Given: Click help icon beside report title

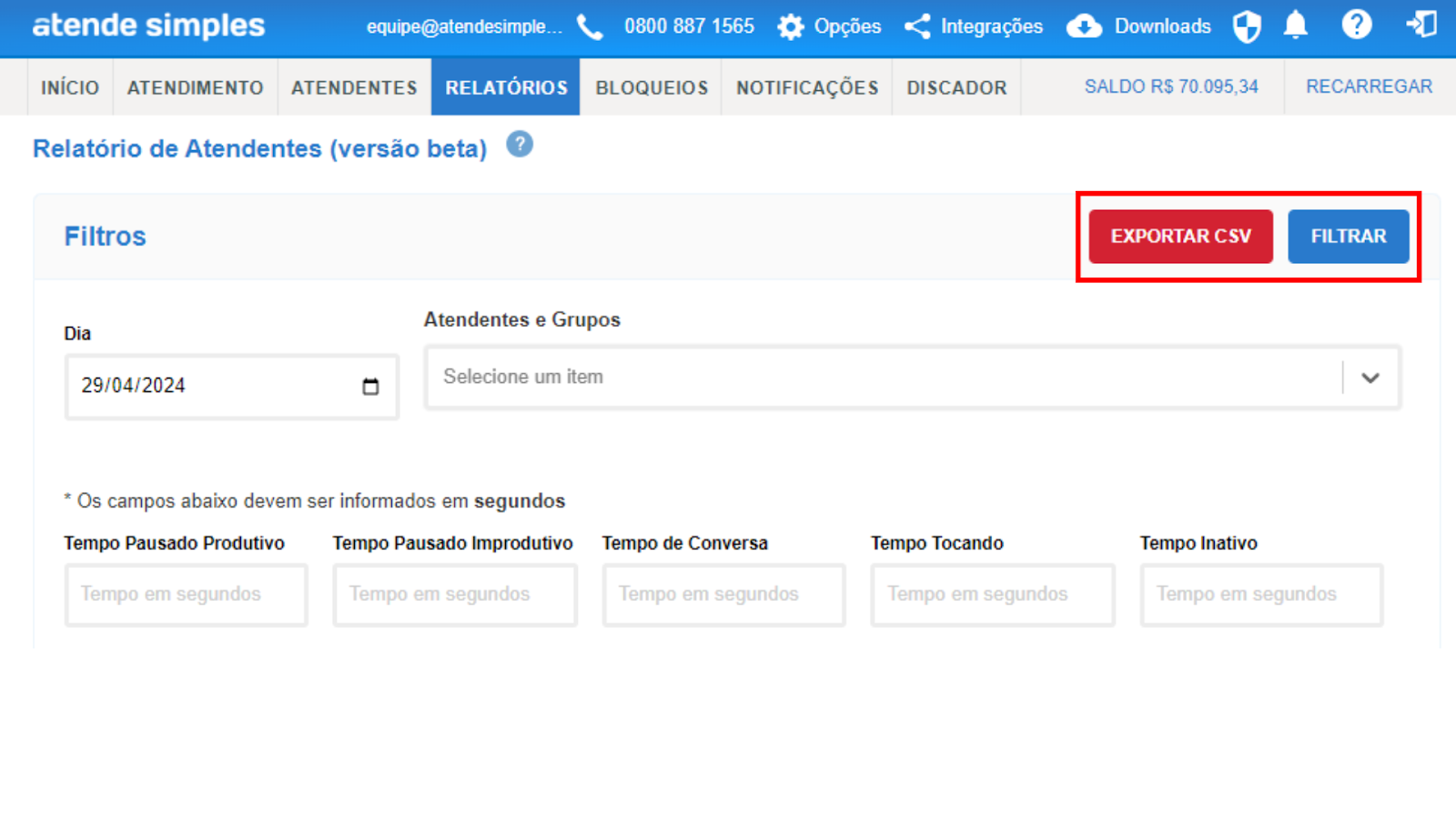Looking at the screenshot, I should coord(520,145).
